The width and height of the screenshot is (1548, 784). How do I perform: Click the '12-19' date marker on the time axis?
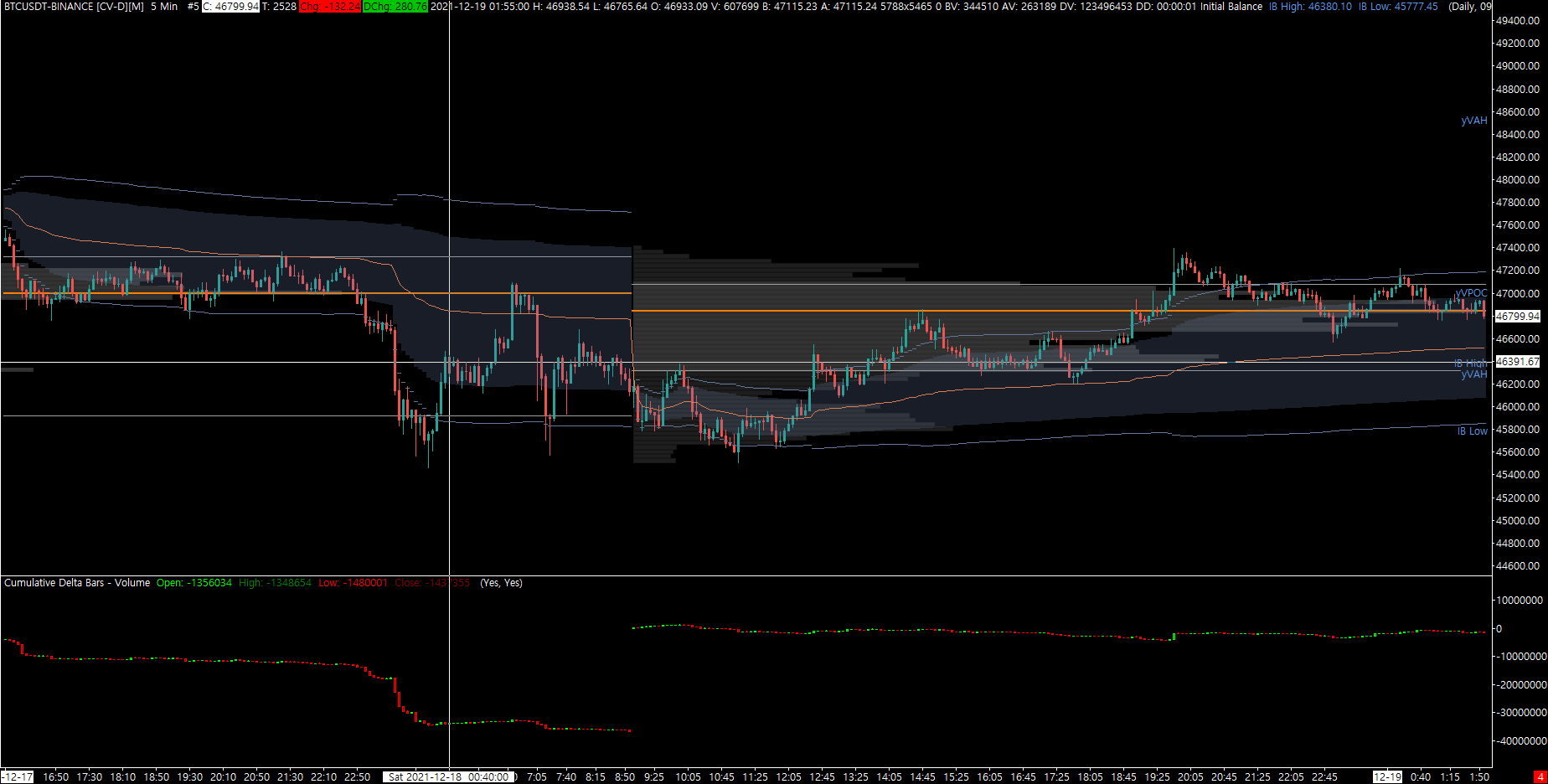(1387, 777)
